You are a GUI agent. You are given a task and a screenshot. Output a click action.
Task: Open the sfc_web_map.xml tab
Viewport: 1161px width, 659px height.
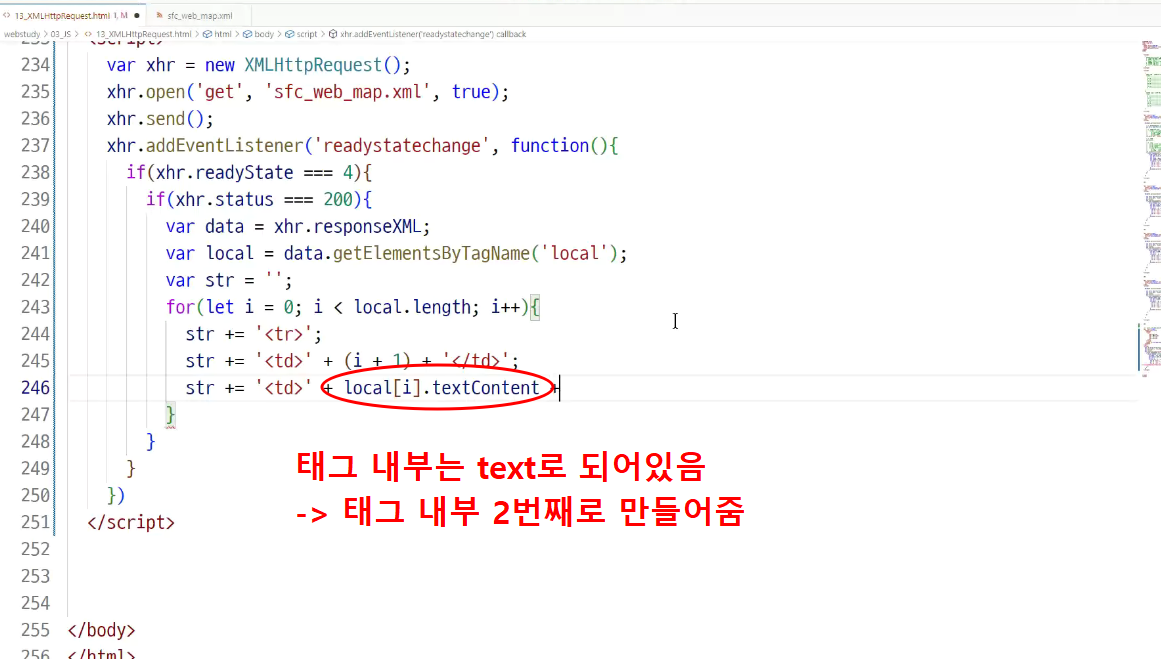[x=199, y=16]
